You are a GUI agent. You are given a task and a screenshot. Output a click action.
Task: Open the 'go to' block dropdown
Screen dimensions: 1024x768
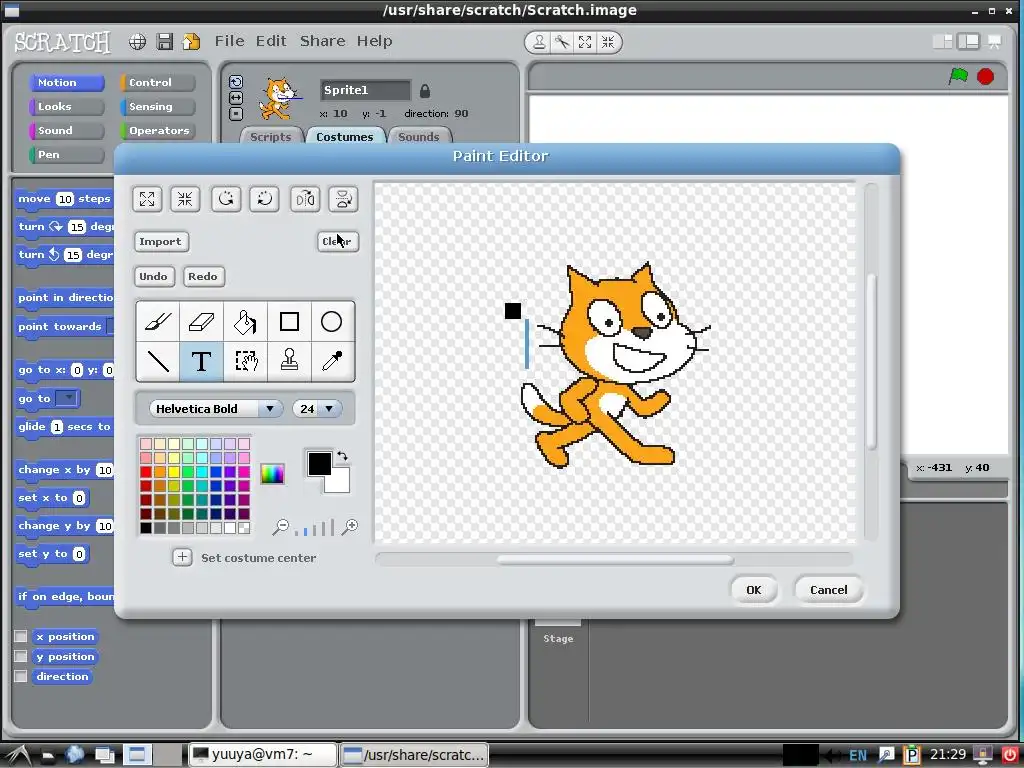tap(67, 398)
